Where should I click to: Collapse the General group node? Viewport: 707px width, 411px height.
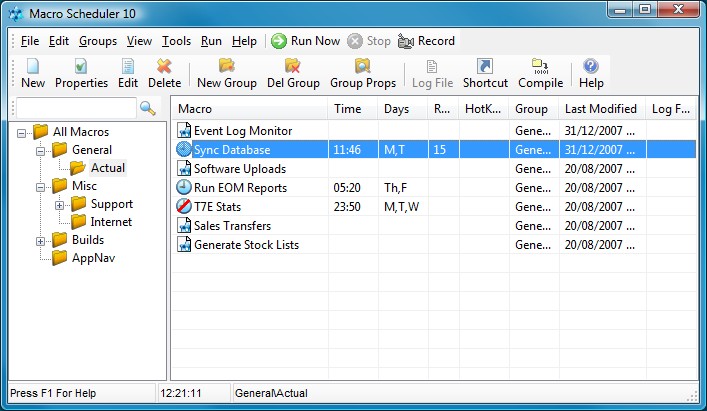click(40, 151)
